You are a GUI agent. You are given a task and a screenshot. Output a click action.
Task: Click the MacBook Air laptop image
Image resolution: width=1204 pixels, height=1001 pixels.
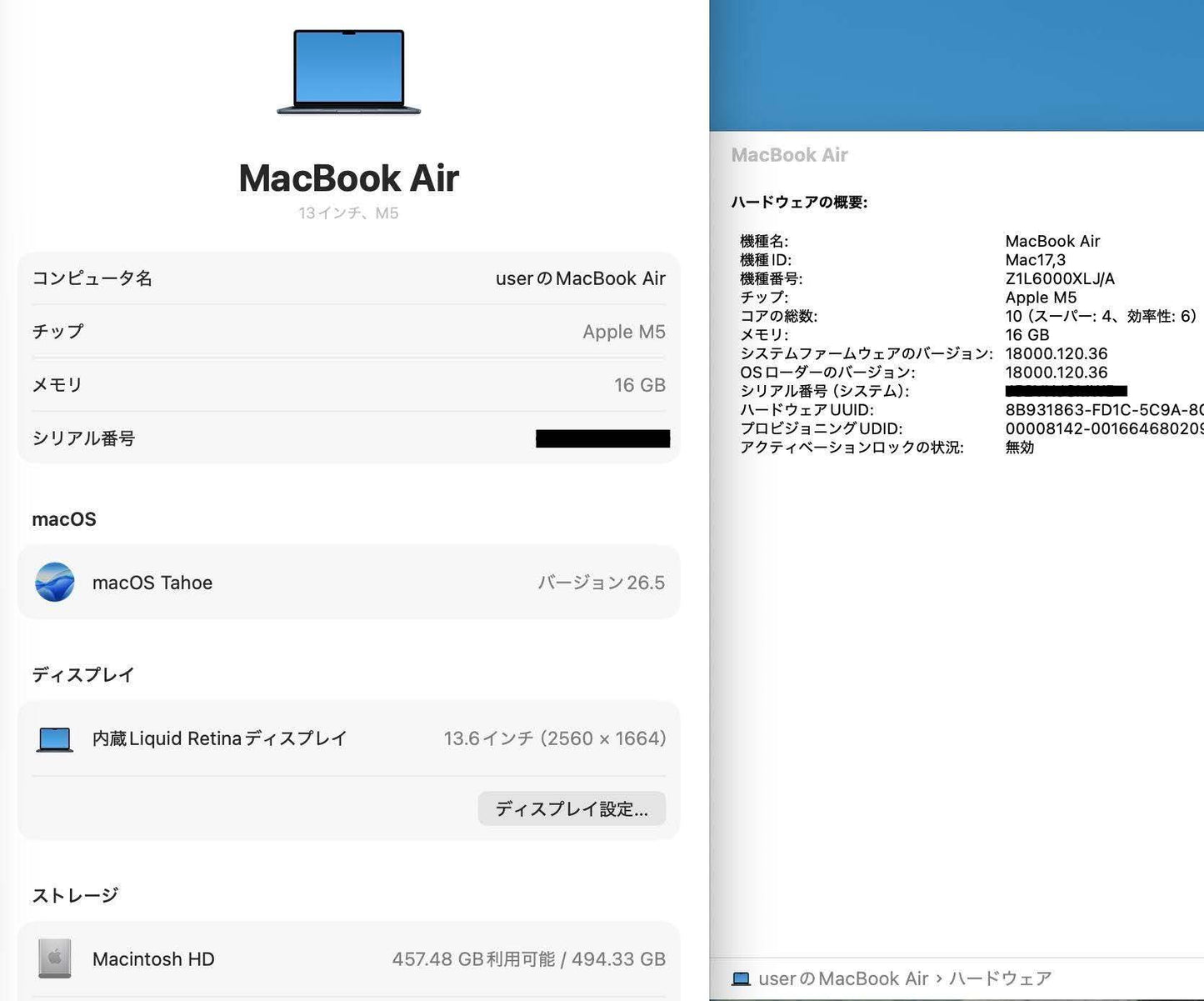click(x=348, y=72)
